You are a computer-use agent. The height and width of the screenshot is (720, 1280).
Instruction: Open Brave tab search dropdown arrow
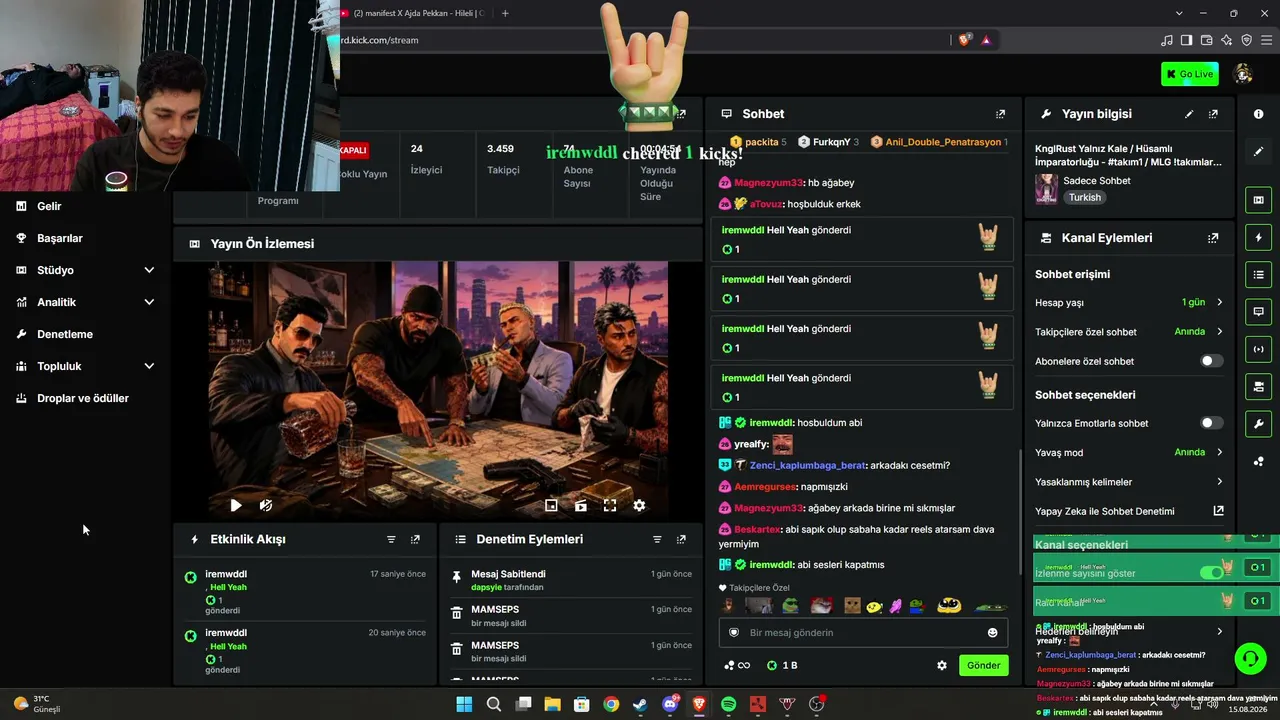coord(1179,13)
